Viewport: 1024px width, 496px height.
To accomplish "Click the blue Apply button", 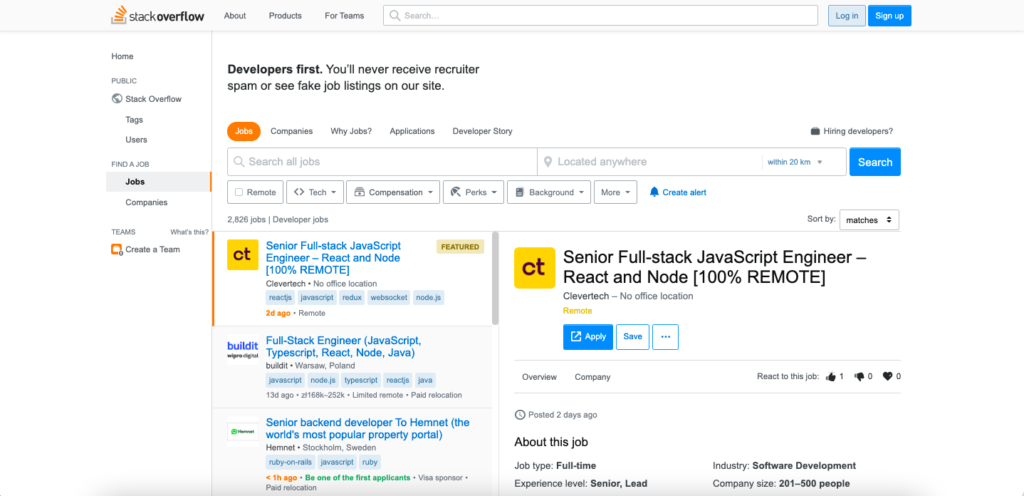I will click(587, 337).
